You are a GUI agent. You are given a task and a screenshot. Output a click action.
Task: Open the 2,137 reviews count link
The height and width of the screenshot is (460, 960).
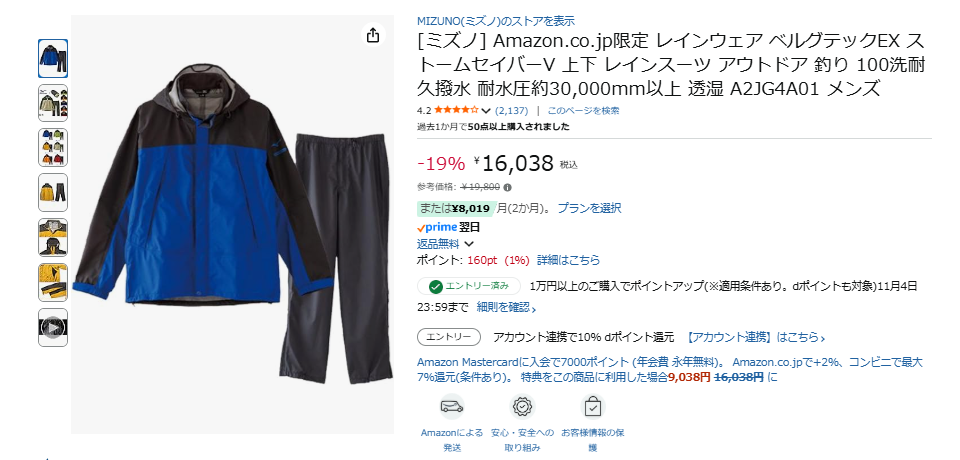(511, 111)
